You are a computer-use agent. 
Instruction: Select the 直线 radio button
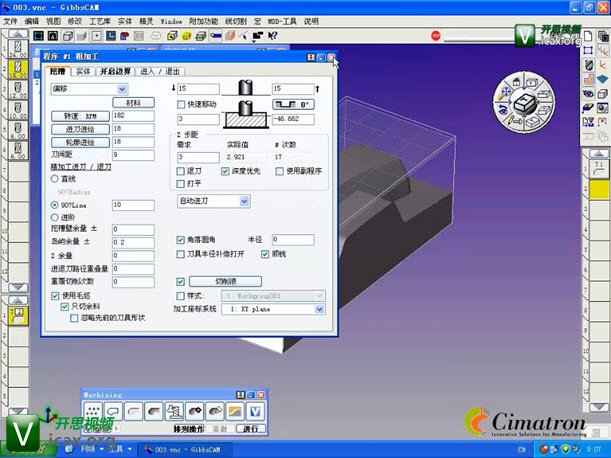pos(55,179)
